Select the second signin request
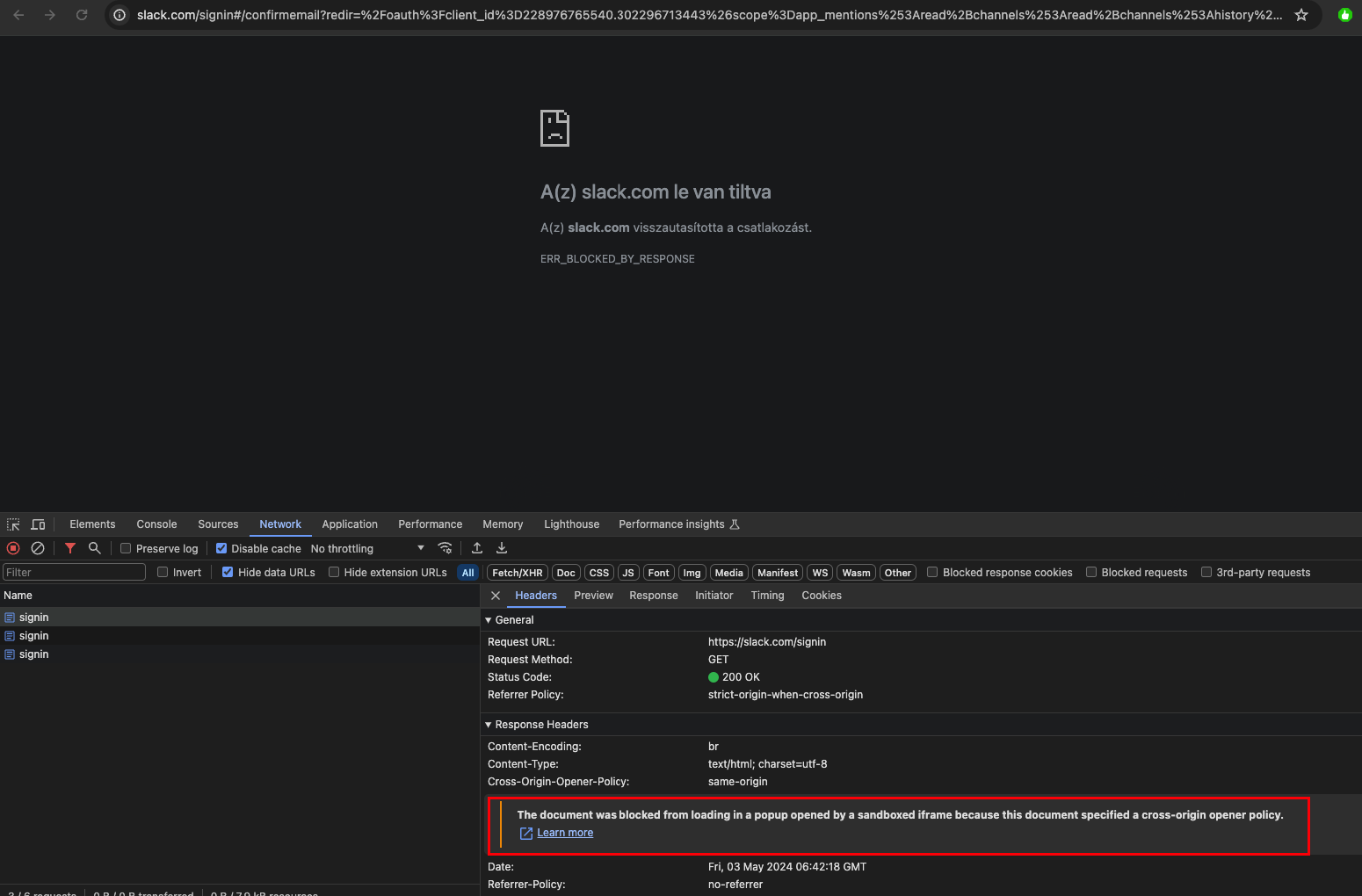 (239, 636)
